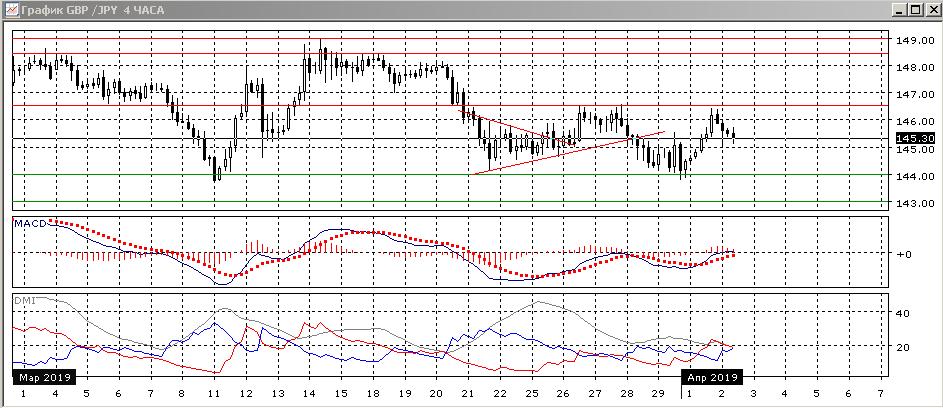Click the "Мар 2019" month marker
Viewport: 943px width, 408px height.
(41, 378)
